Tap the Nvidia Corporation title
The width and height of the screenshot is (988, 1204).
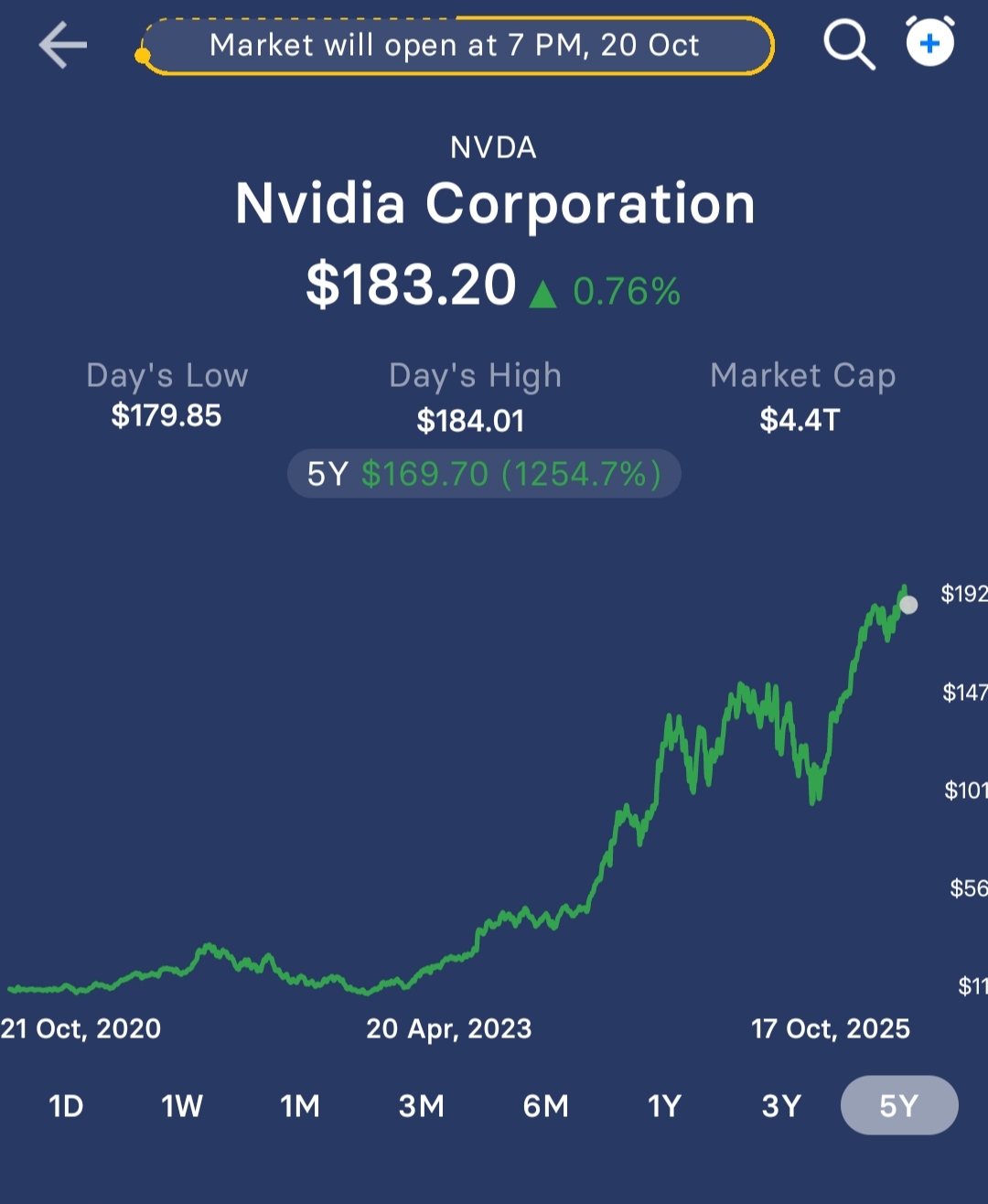tap(495, 203)
